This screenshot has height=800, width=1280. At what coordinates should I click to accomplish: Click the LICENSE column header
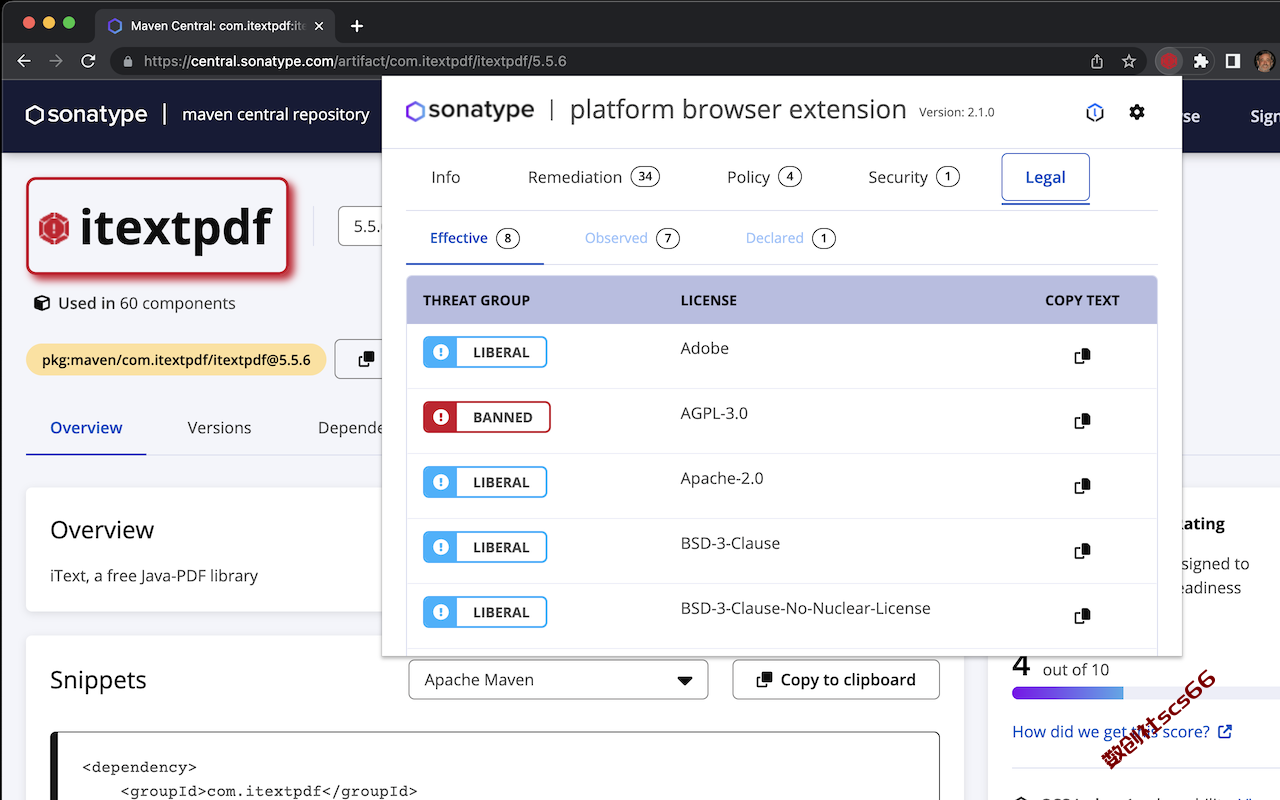pos(709,300)
